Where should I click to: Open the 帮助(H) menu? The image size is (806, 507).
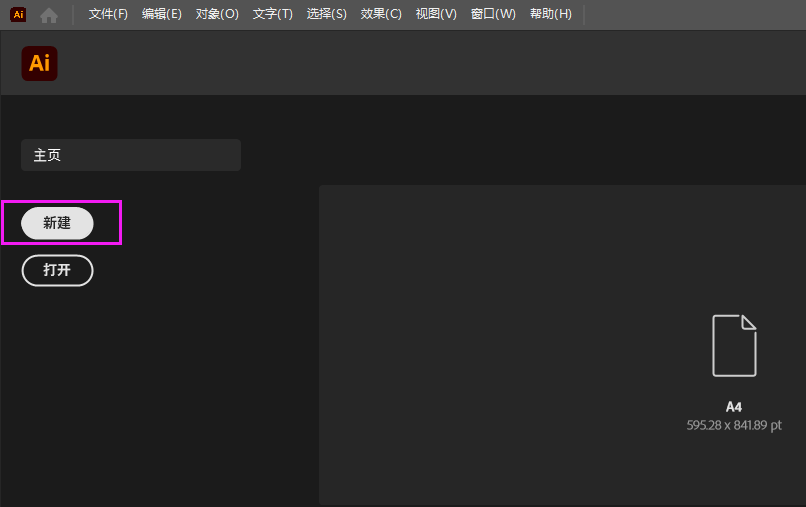pyautogui.click(x=551, y=14)
